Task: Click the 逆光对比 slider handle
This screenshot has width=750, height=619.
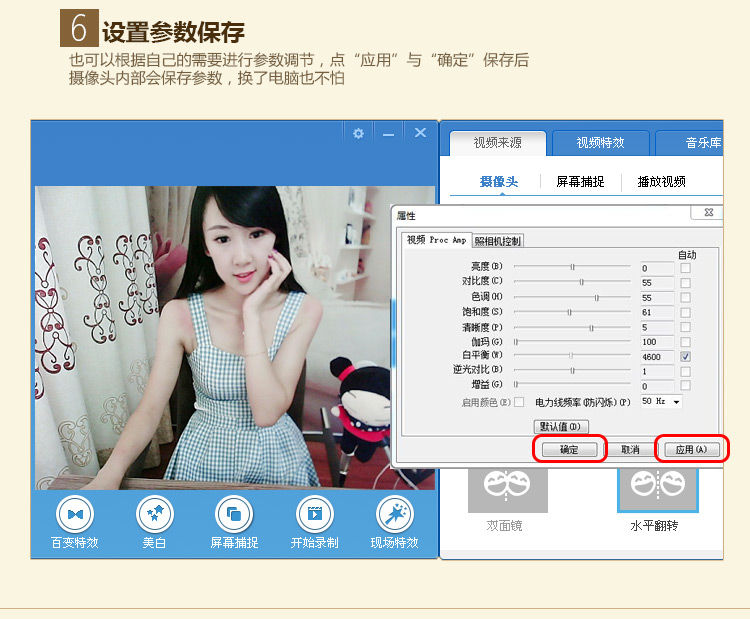Action: (x=572, y=370)
